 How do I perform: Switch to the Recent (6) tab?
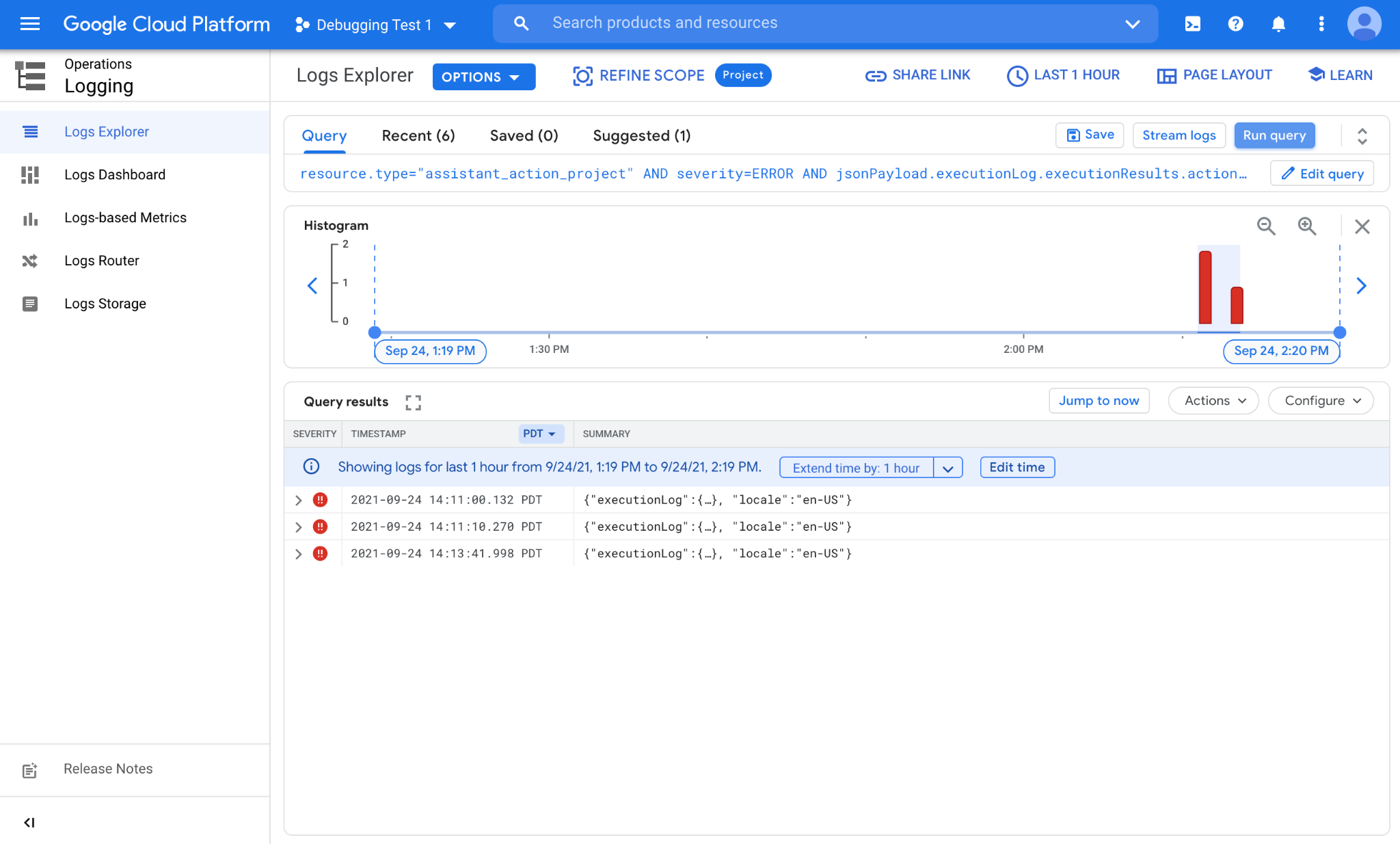coord(418,135)
